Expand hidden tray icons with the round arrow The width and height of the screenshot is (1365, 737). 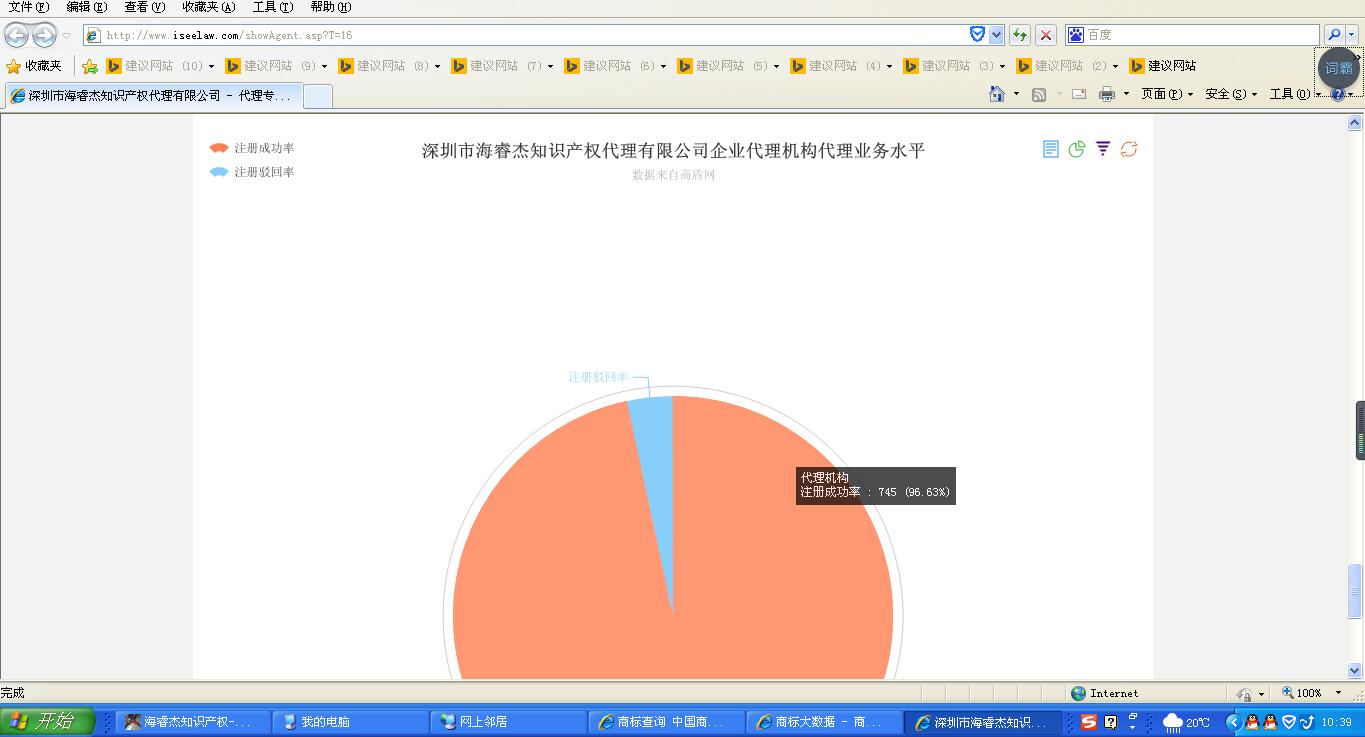1233,722
